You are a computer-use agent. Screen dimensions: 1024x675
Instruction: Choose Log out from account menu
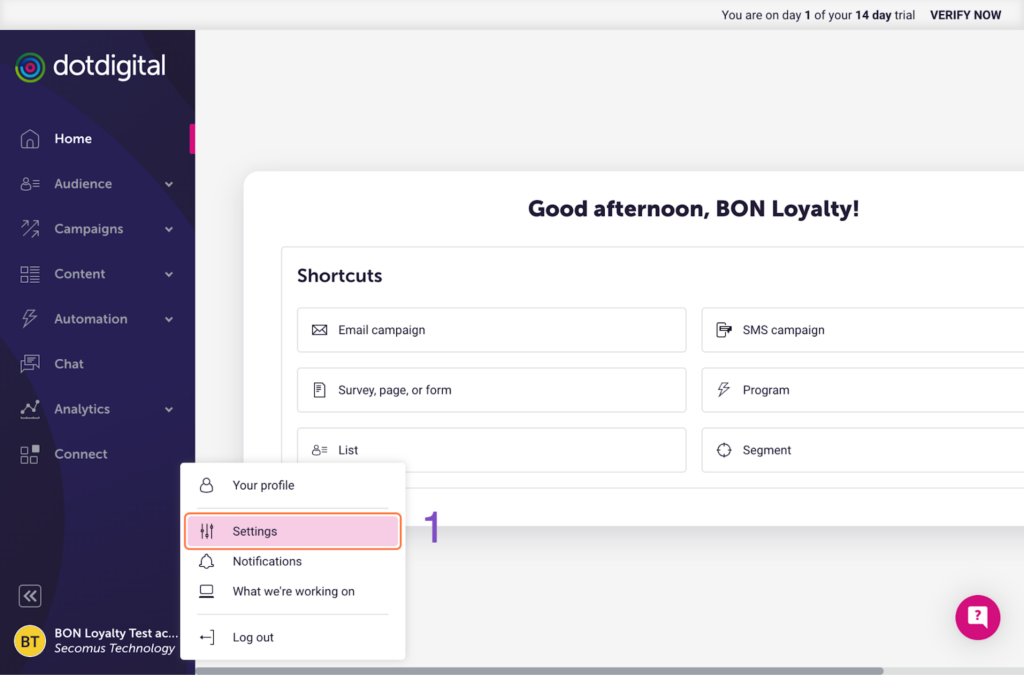coord(253,637)
